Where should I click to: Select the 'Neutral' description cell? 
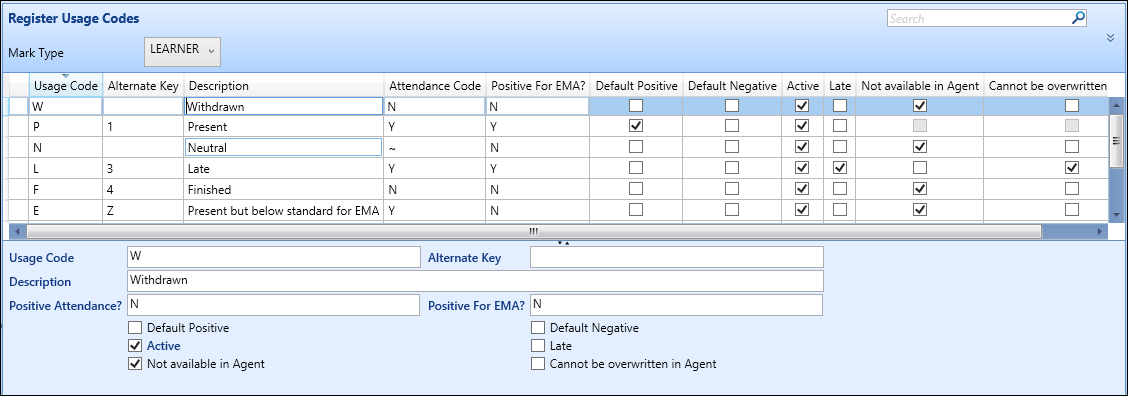[x=283, y=148]
